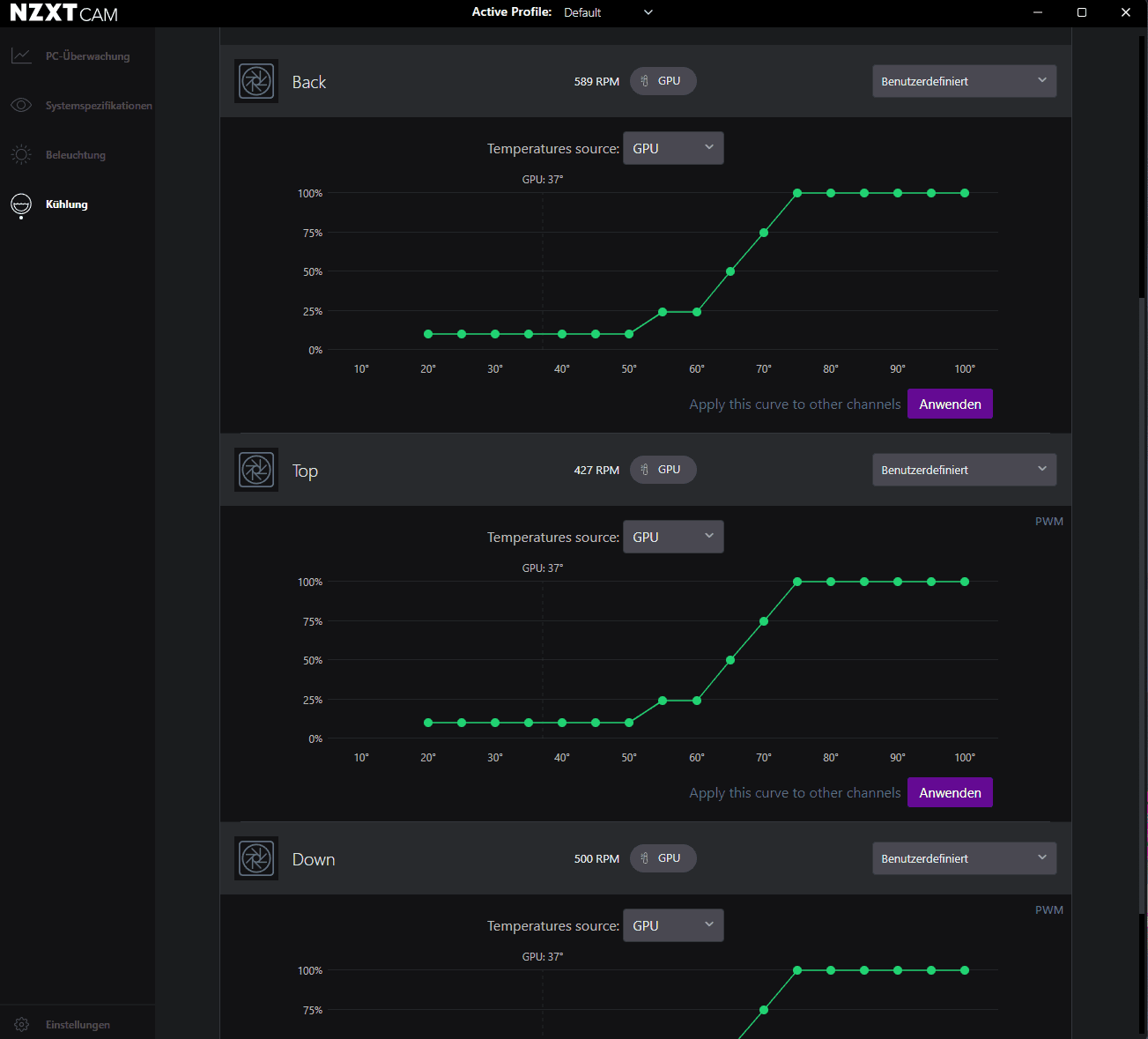The width and height of the screenshot is (1148, 1039).
Task: Click the GPU badge in Back header
Action: (663, 81)
